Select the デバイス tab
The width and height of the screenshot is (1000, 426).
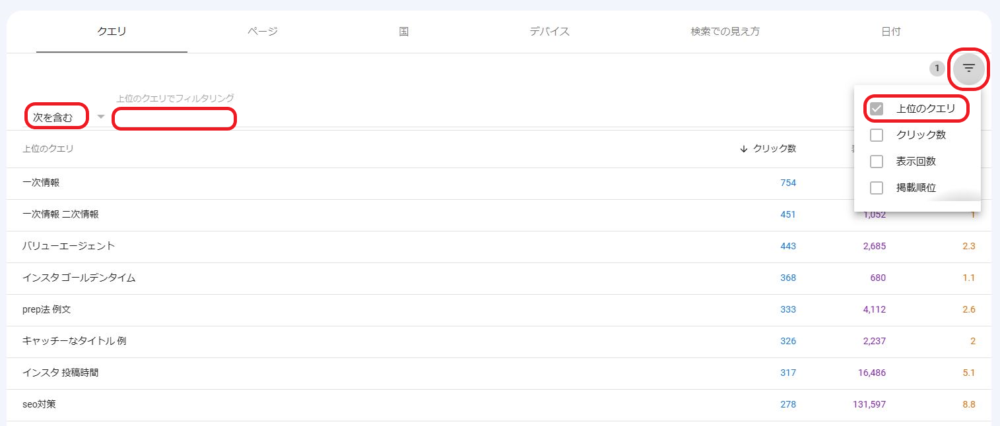tap(549, 31)
